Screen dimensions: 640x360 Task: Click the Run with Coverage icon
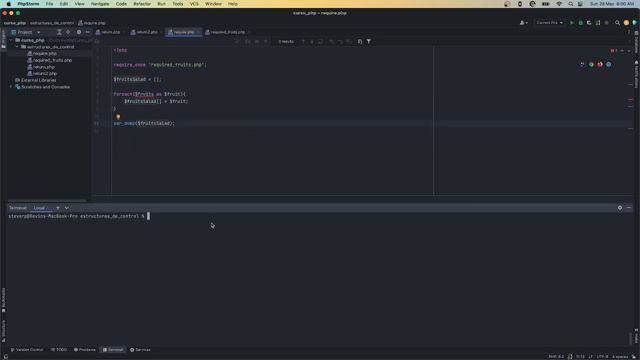coord(589,23)
